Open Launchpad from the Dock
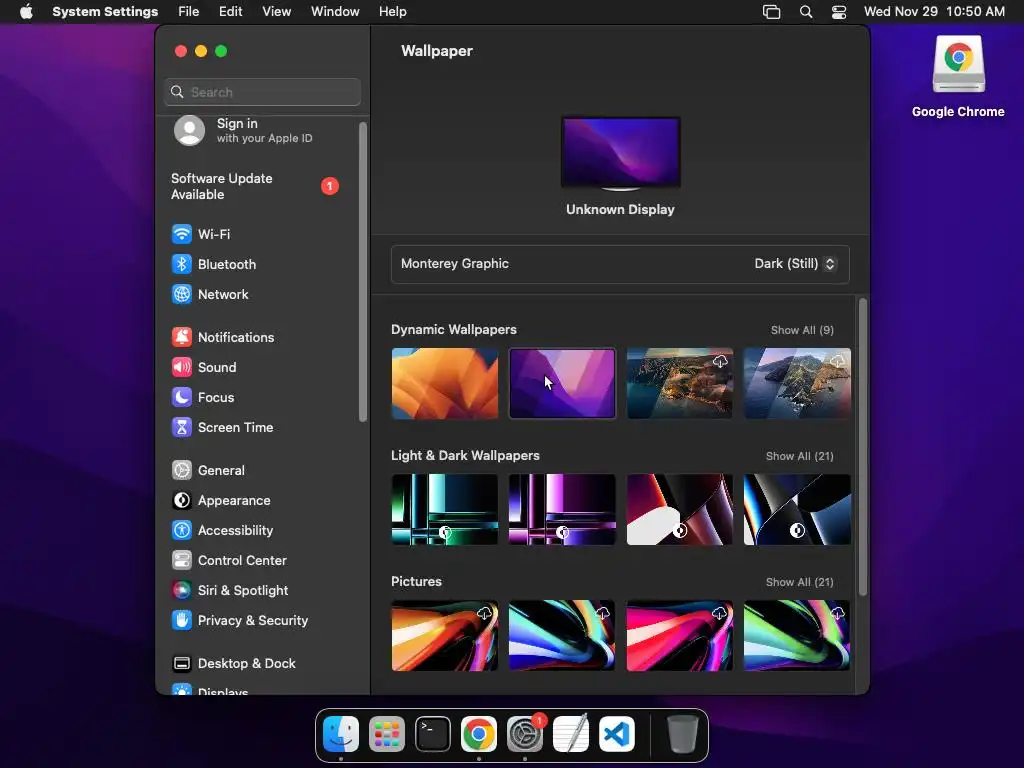Screen dimensions: 1024x768 click(387, 733)
